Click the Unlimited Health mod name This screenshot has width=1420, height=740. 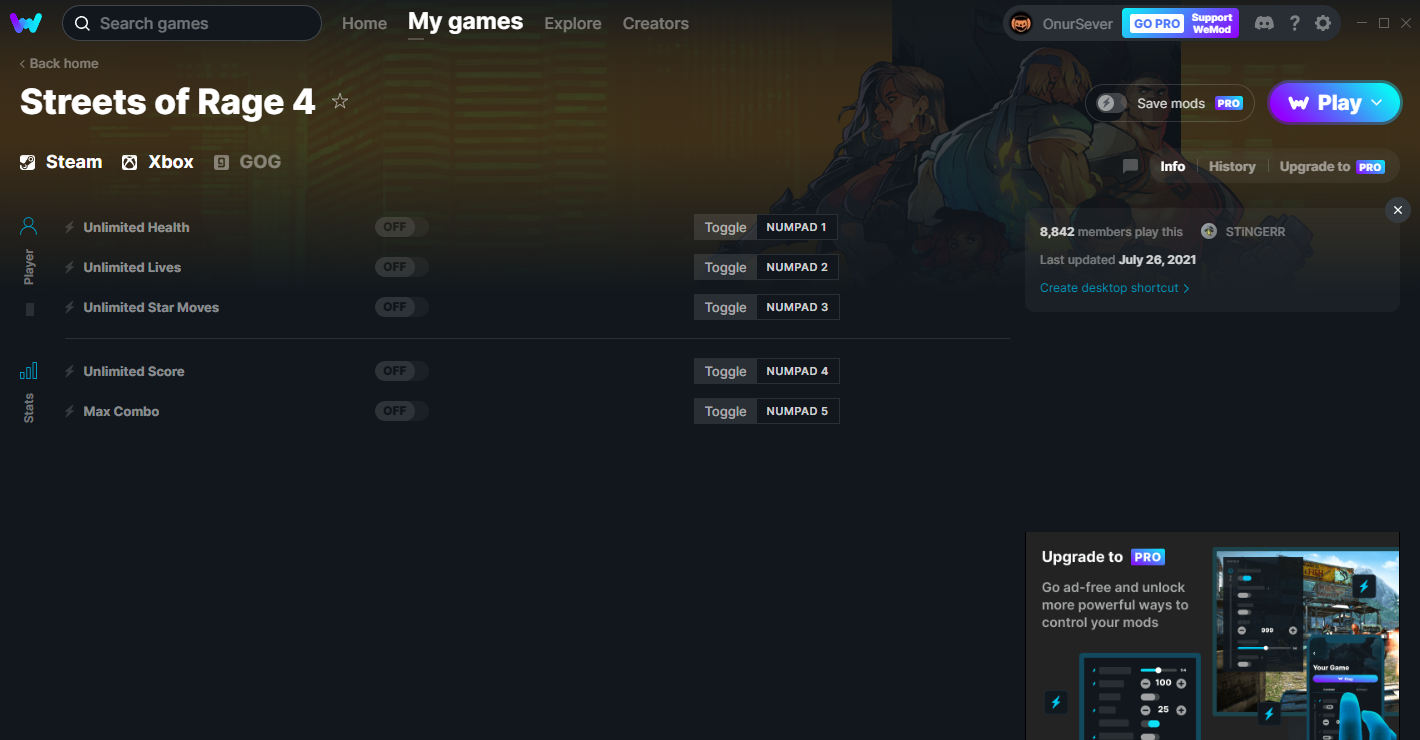point(136,227)
